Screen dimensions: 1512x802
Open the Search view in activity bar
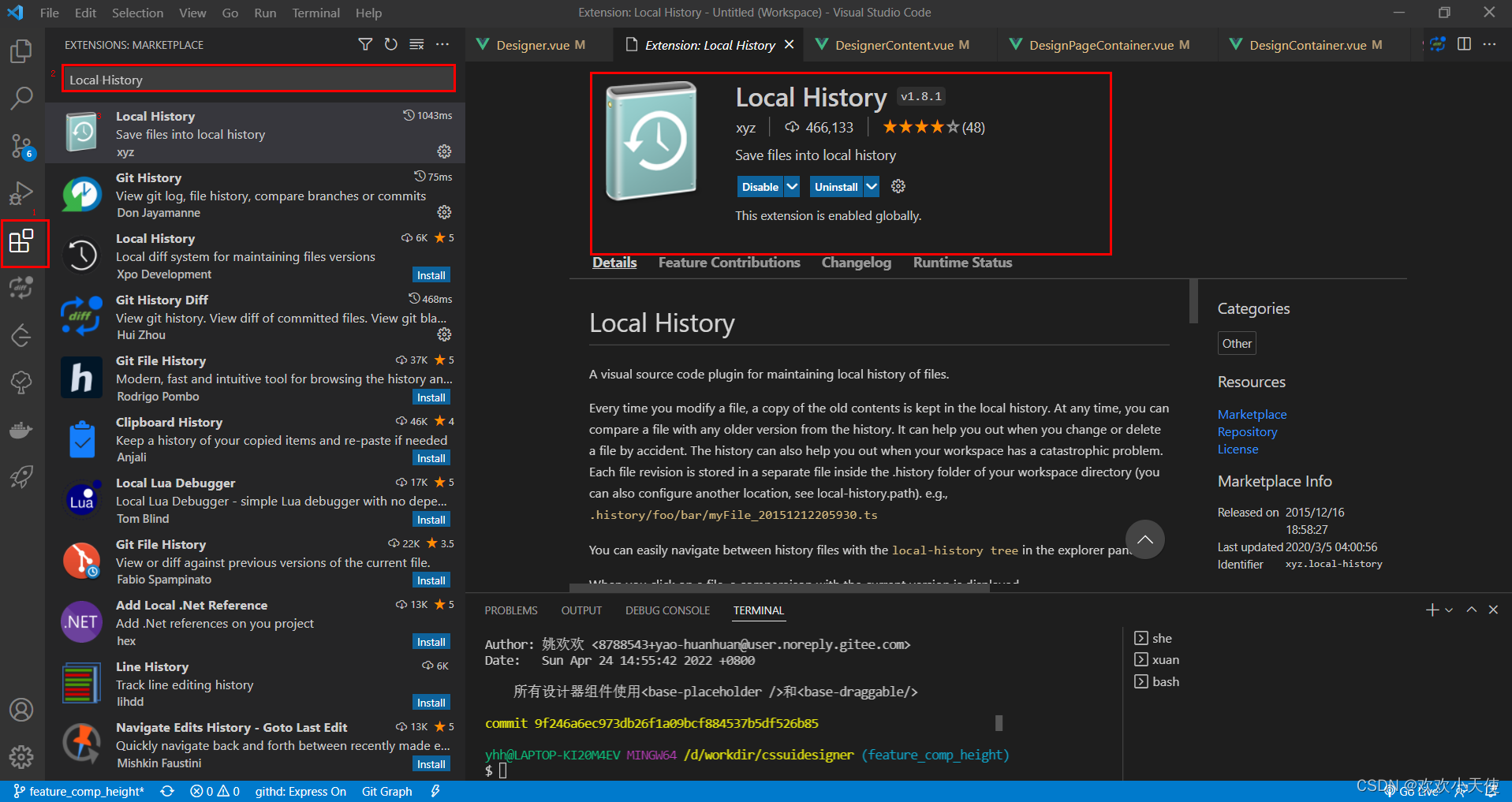tap(21, 99)
